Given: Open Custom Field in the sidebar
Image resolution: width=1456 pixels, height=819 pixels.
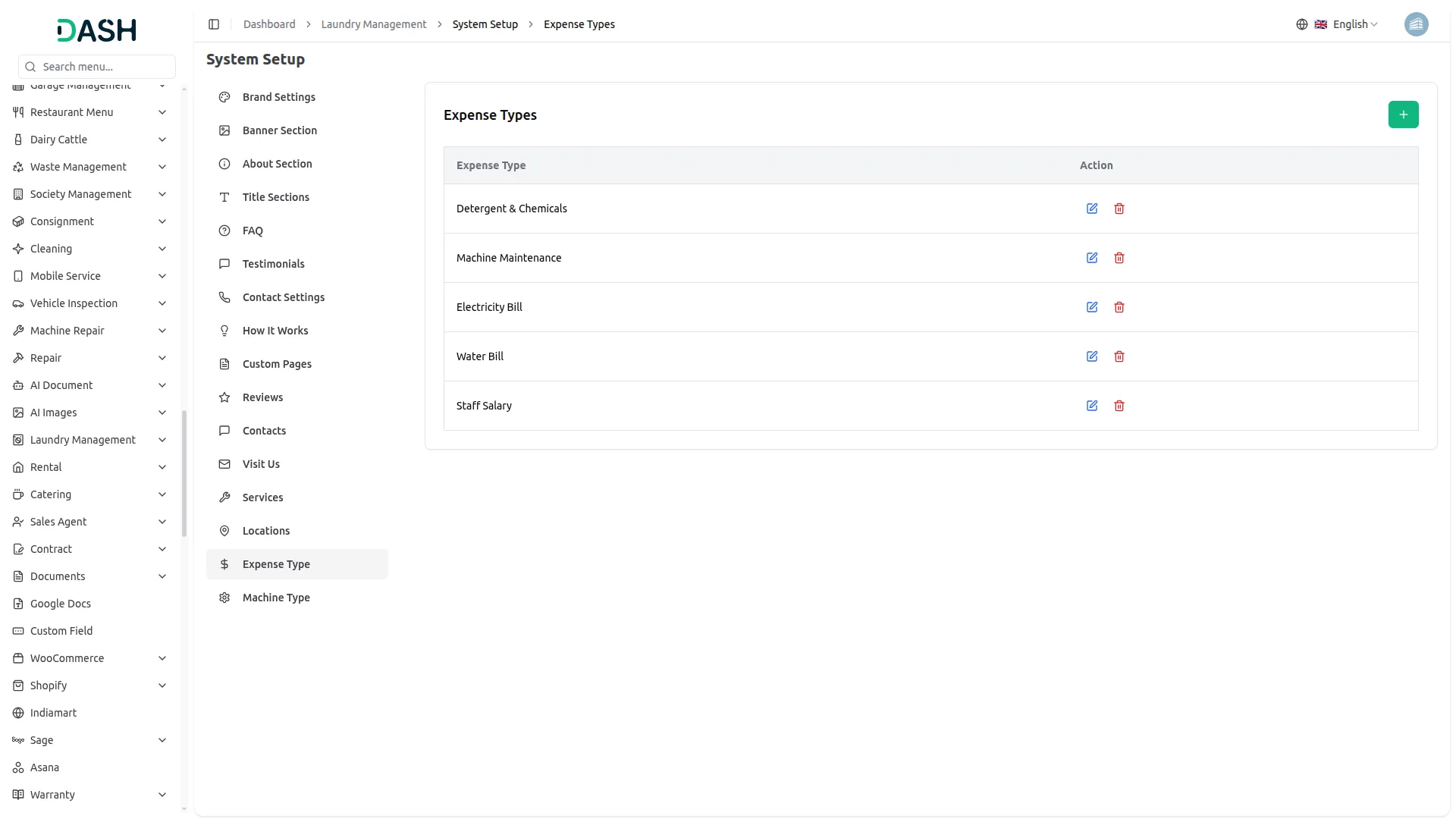Looking at the screenshot, I should (90, 631).
